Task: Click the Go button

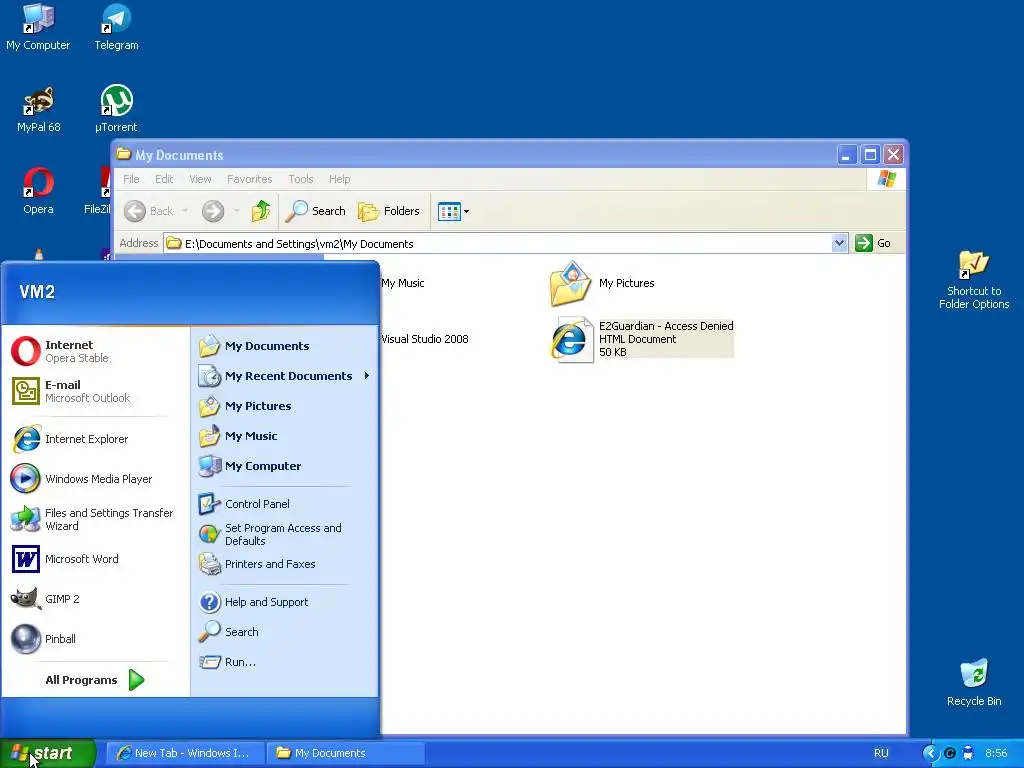Action: [873, 243]
